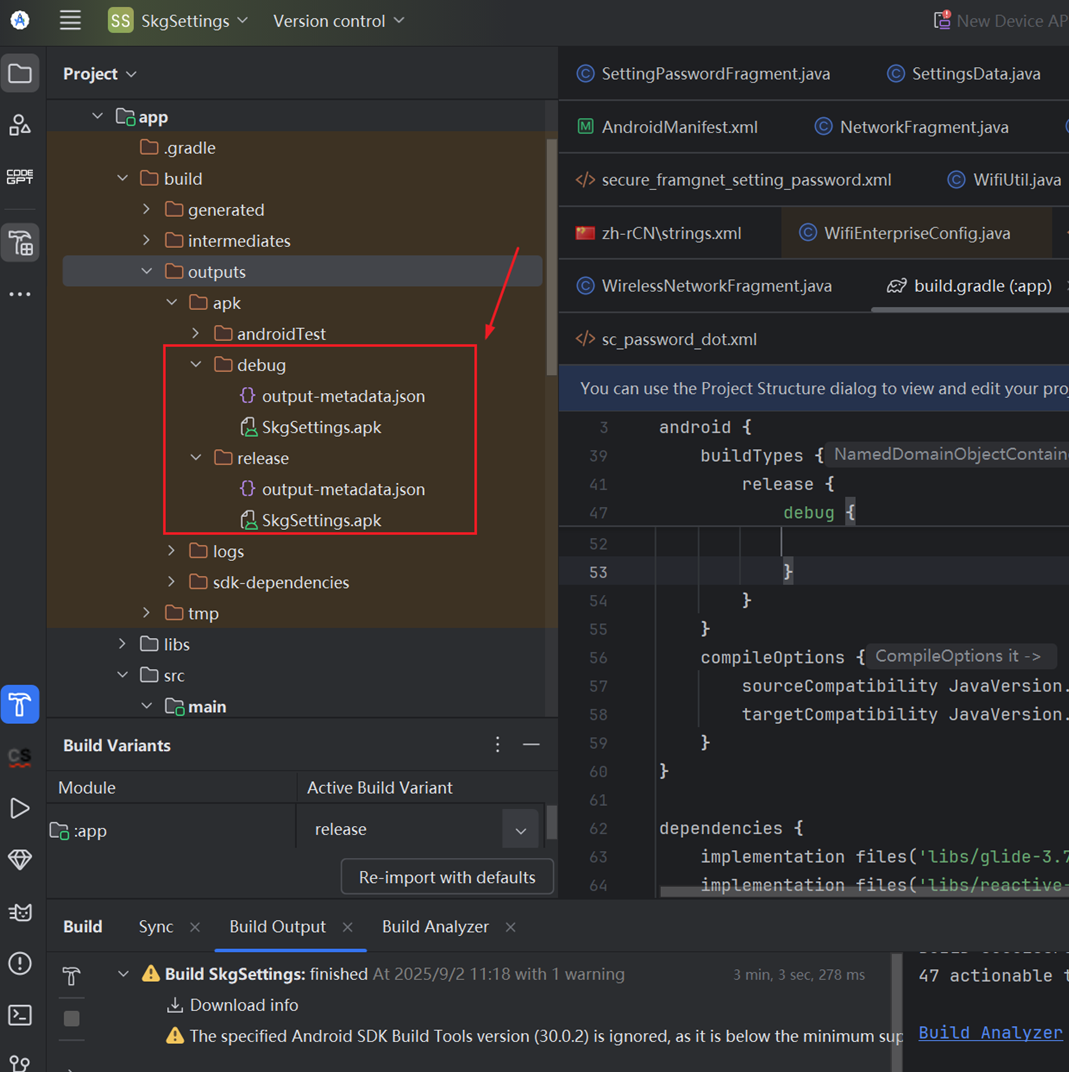This screenshot has height=1073, width=1069.
Task: Select the SDK Build Tools warning message
Action: (534, 1036)
